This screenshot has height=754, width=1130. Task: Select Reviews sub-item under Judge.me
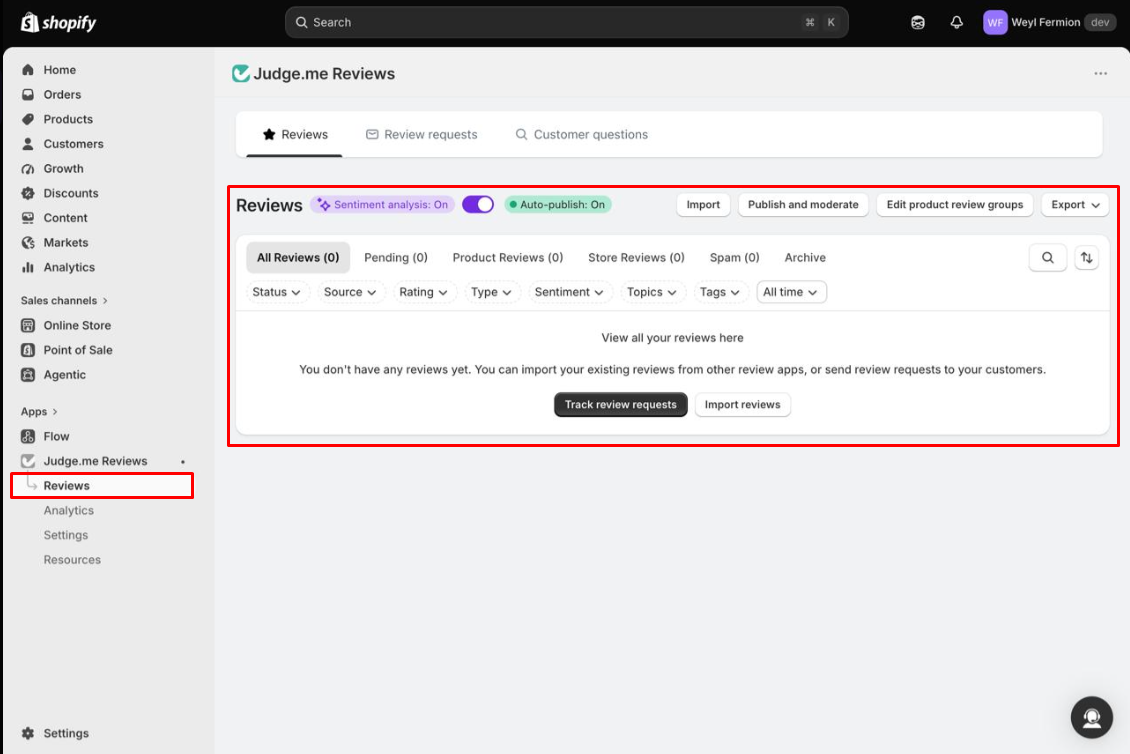pyautogui.click(x=102, y=486)
